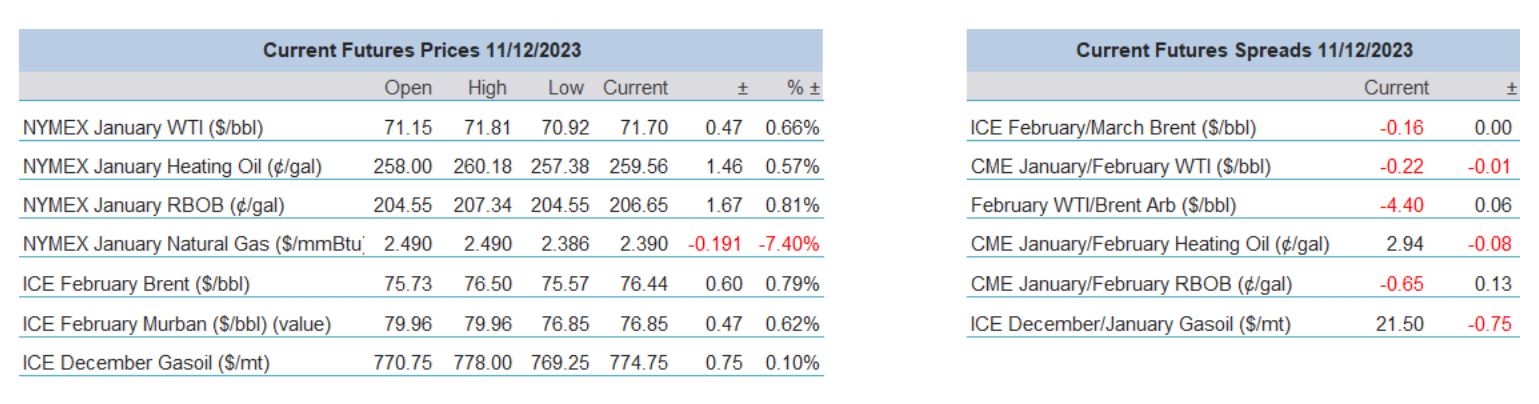Screen dimensions: 1539x404
Task: Click the Current Futures Prices table title
Action: (x=422, y=49)
